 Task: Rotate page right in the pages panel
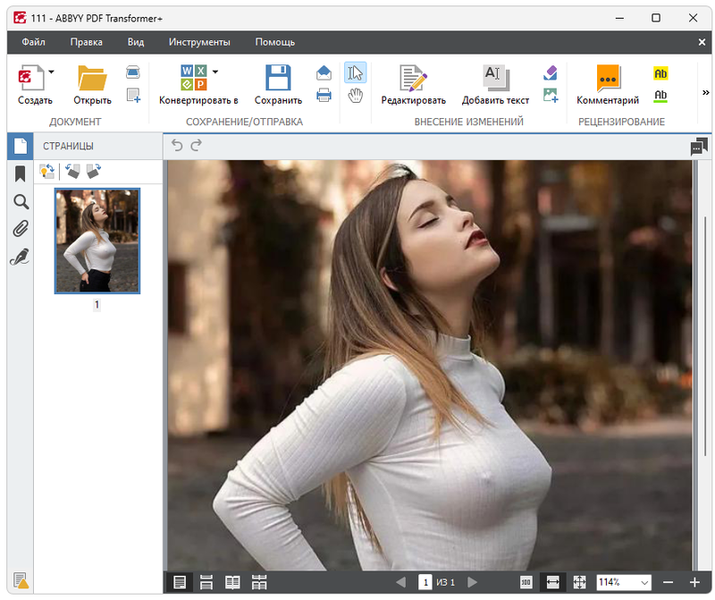tap(94, 171)
